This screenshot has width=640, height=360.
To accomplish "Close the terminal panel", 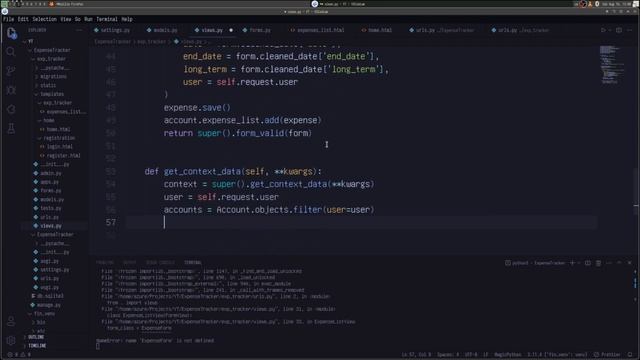I will click(x=629, y=263).
